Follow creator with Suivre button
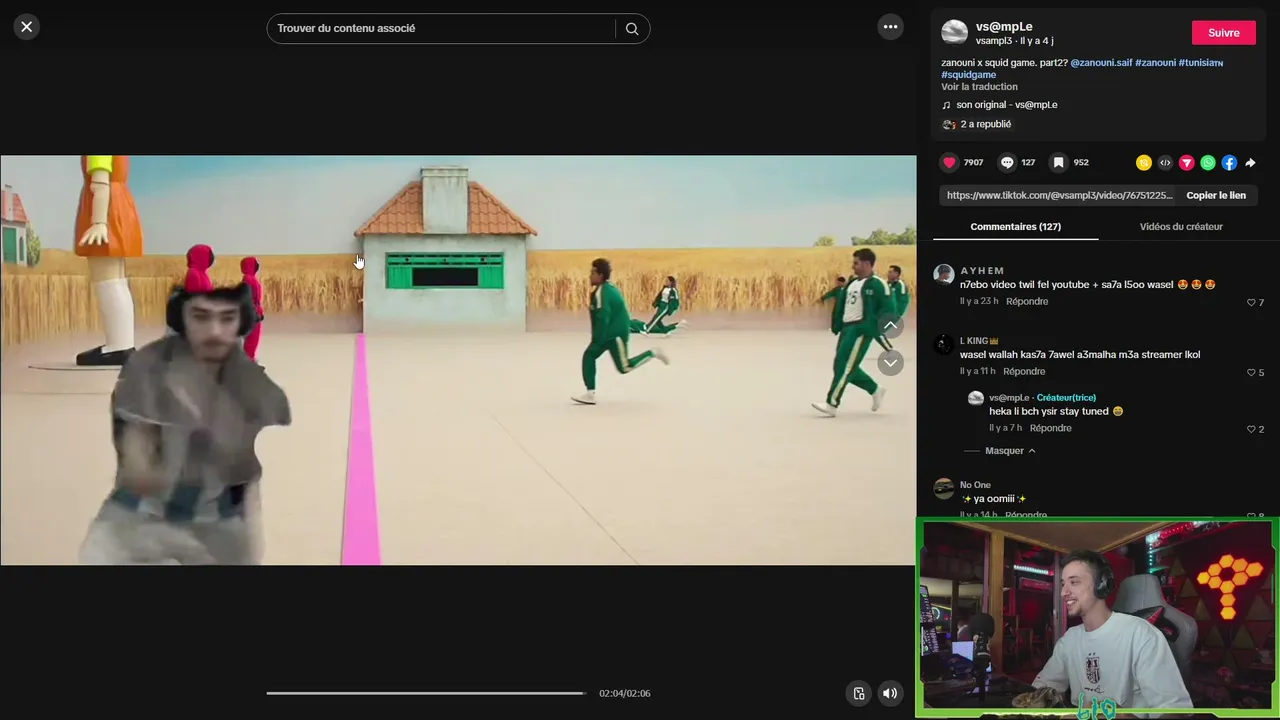 point(1223,33)
